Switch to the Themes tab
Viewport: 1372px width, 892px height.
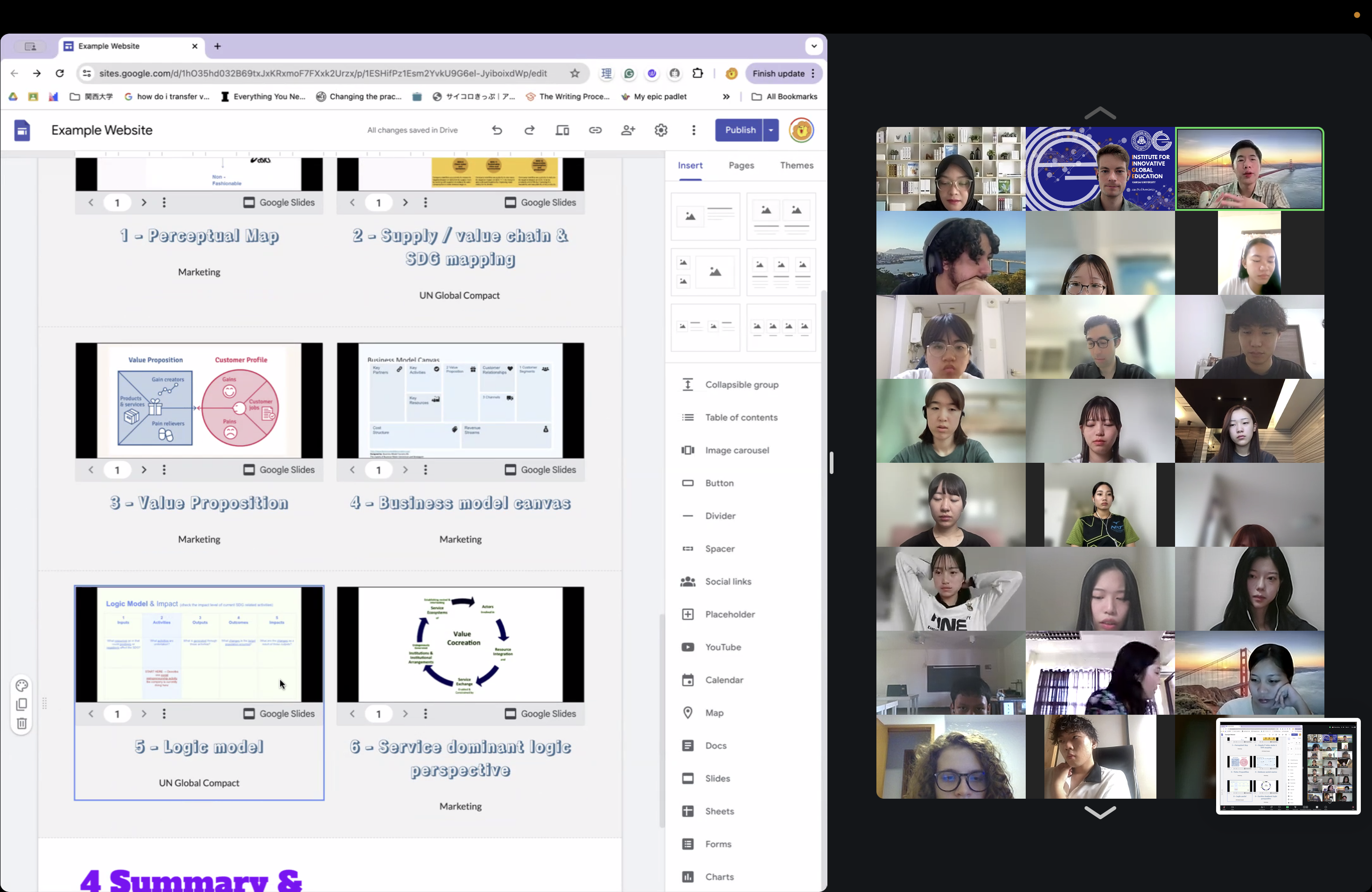796,165
